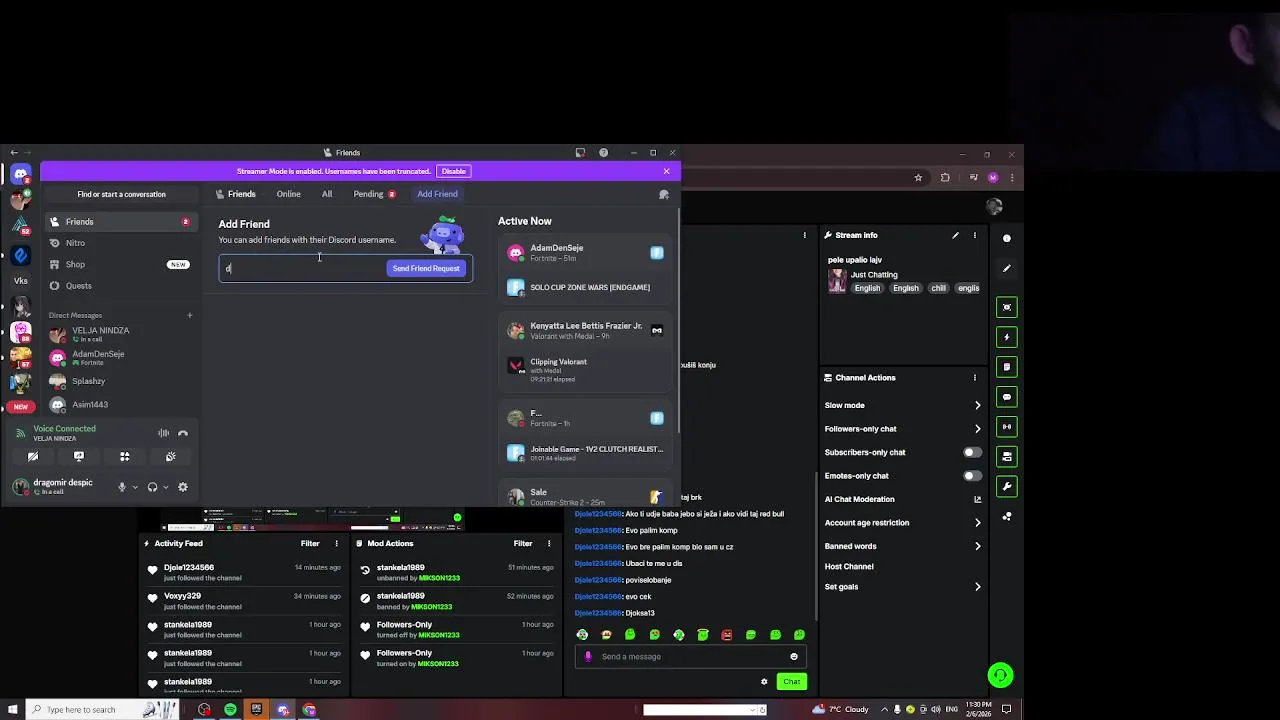Screen dimensions: 1280x720
Task: Expand Followers-only chat settings
Action: coord(902,429)
